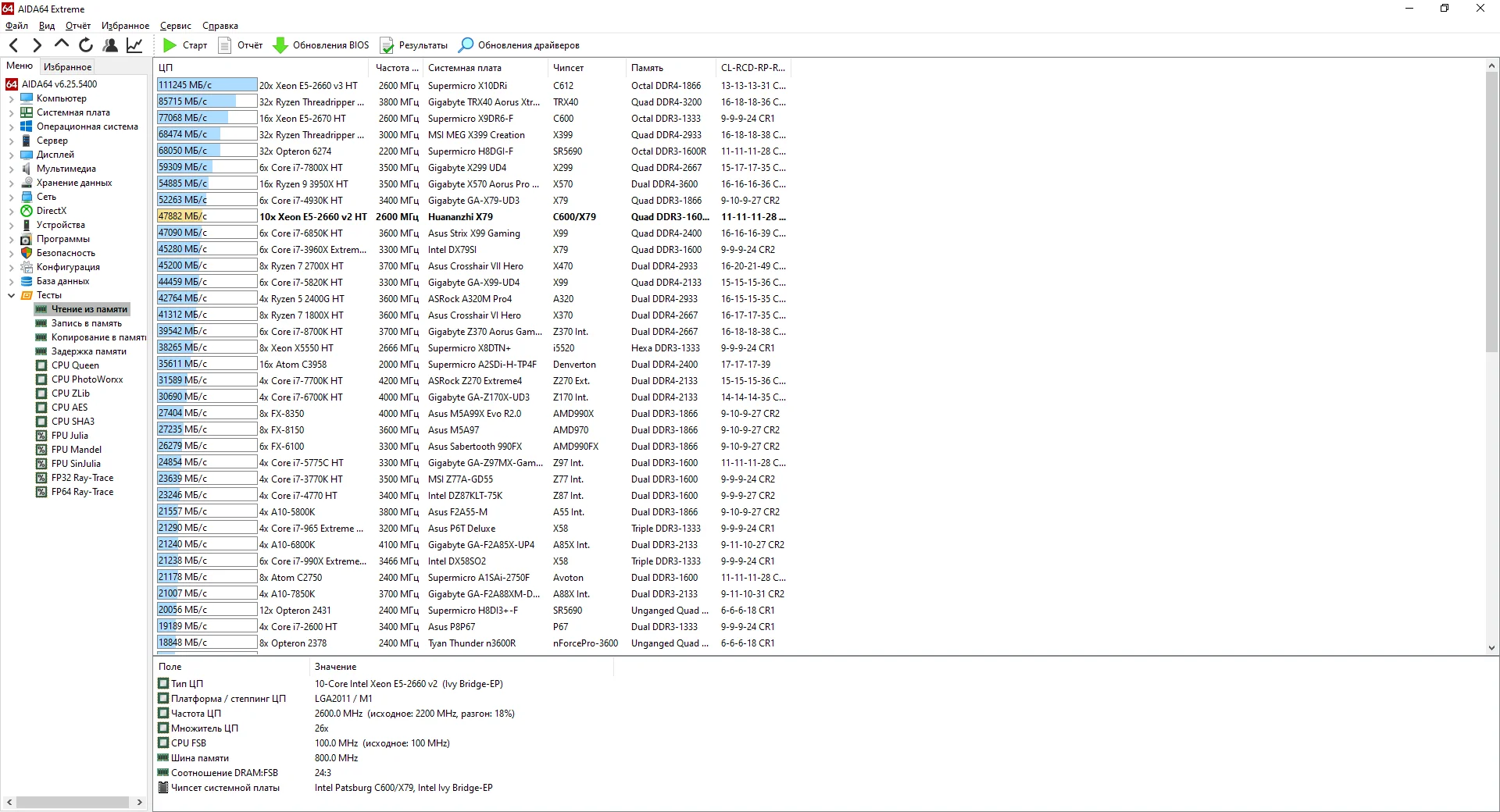
Task: Click the sidebar horizontal scrollbar
Action: coord(74,802)
